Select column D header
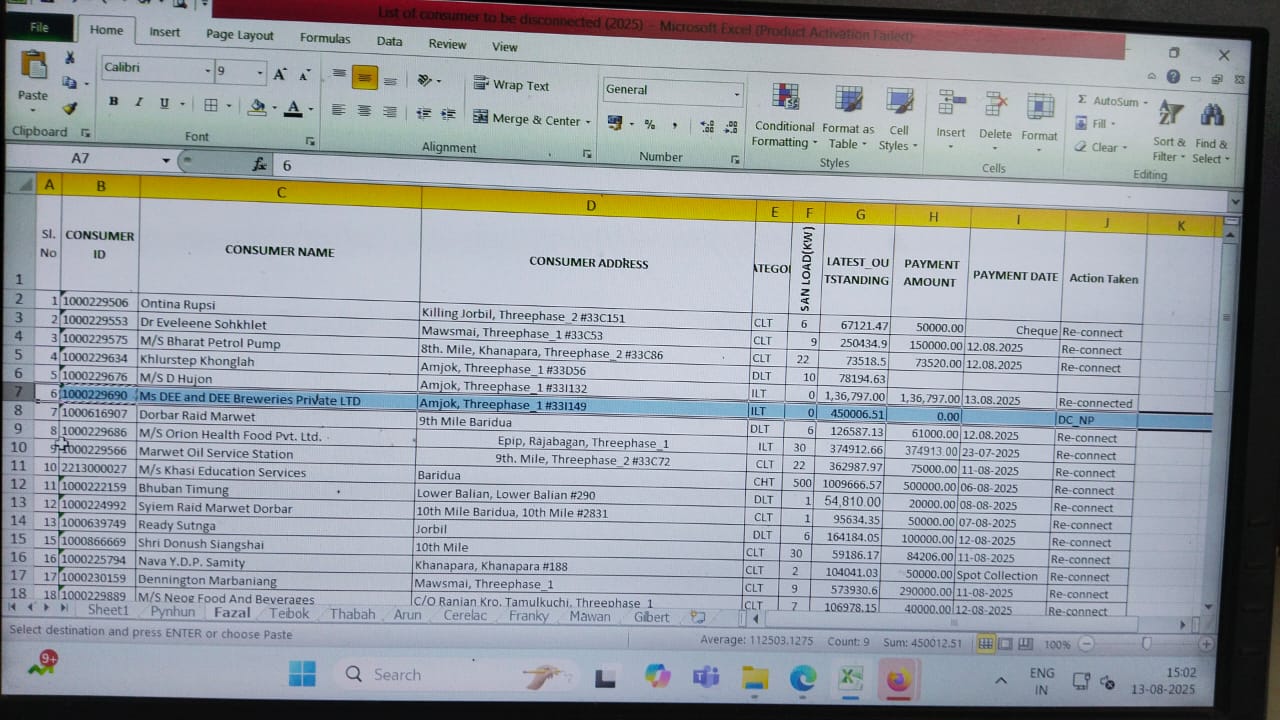Screen dimensions: 1280x720 589,205
